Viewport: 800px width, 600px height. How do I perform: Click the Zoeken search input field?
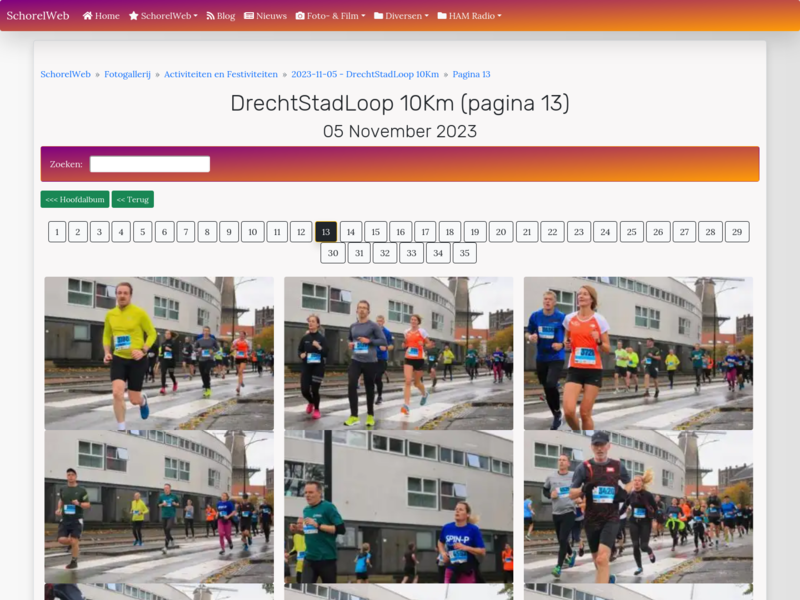coord(150,164)
